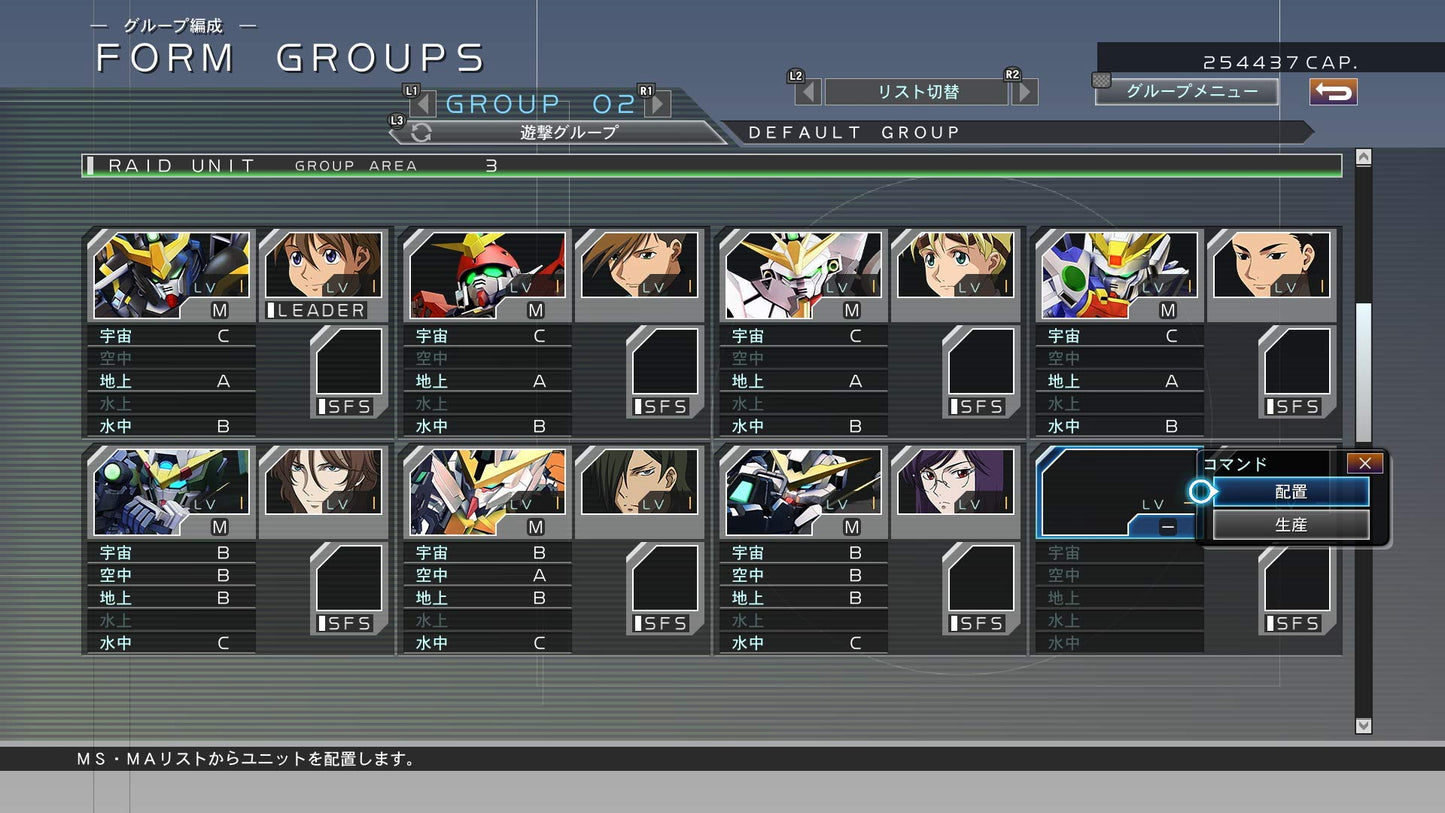Screen dimensions: 1445x813
Task: Toggle LEADER designation on the first pilot
Action: pos(318,310)
